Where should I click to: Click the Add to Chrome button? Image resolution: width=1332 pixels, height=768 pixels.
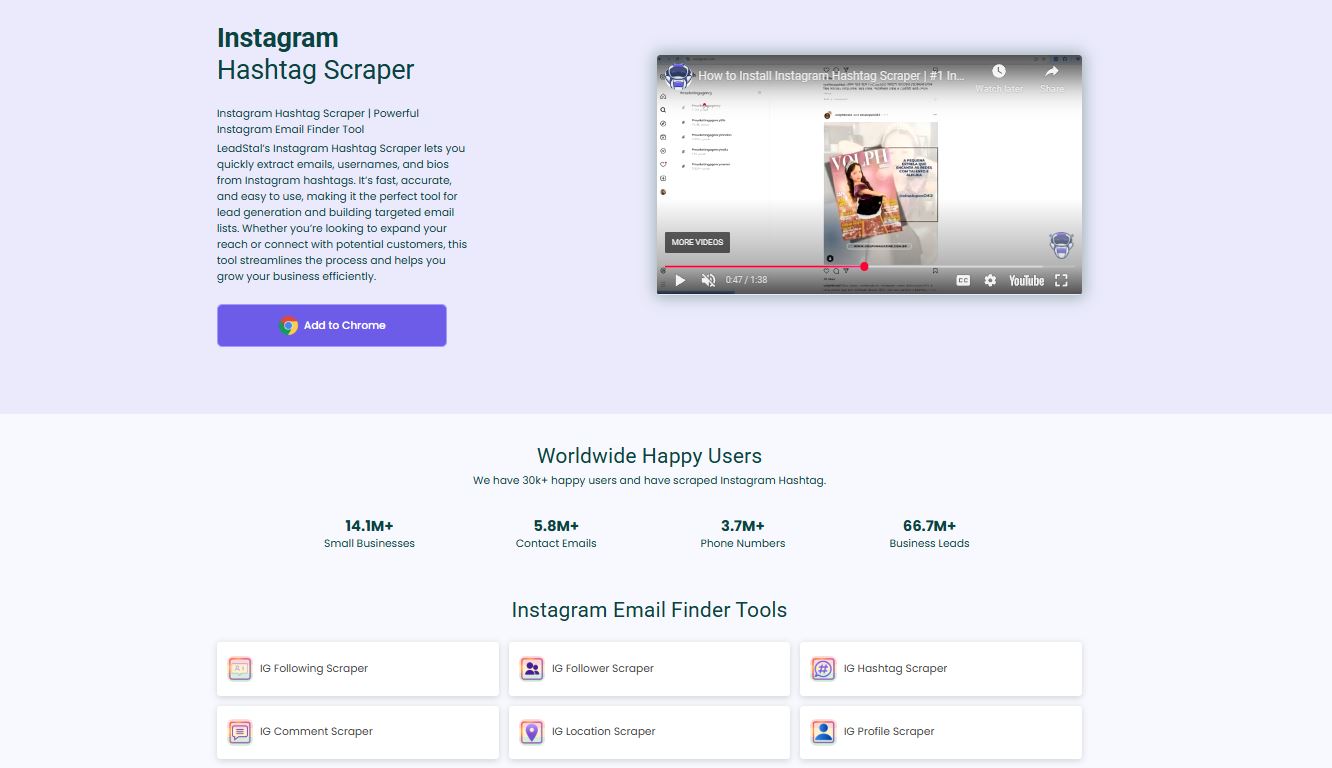pos(332,326)
